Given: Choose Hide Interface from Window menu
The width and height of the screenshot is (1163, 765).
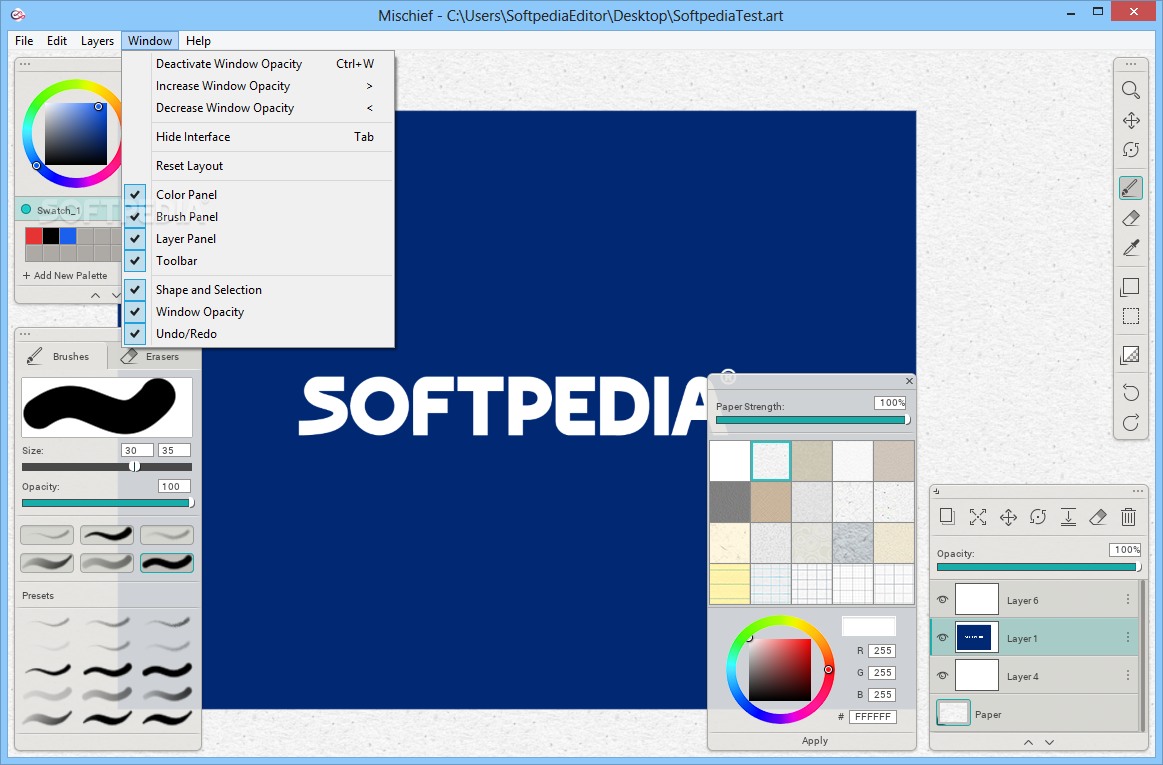Looking at the screenshot, I should pyautogui.click(x=258, y=137).
